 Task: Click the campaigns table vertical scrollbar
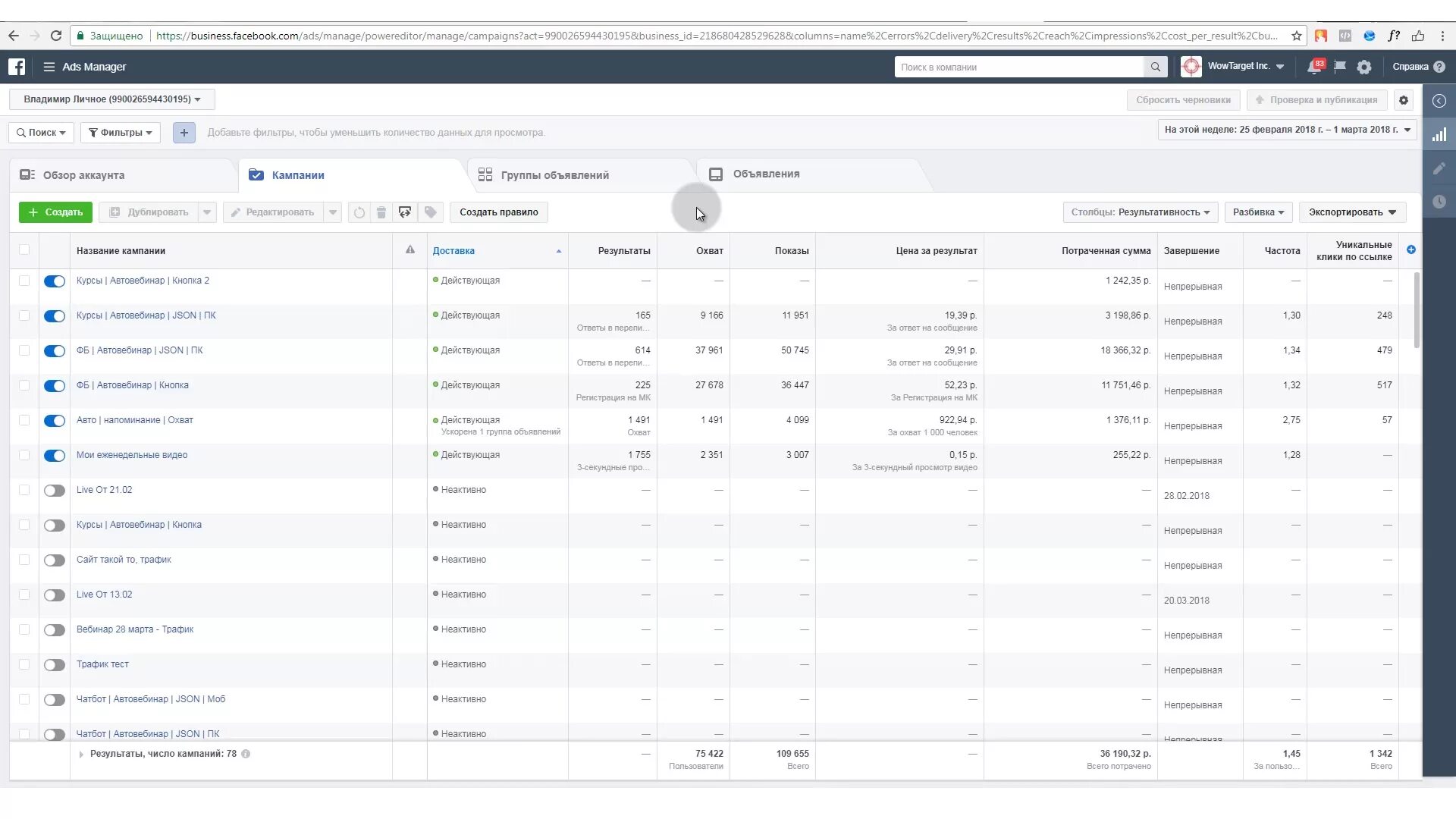(x=1417, y=311)
